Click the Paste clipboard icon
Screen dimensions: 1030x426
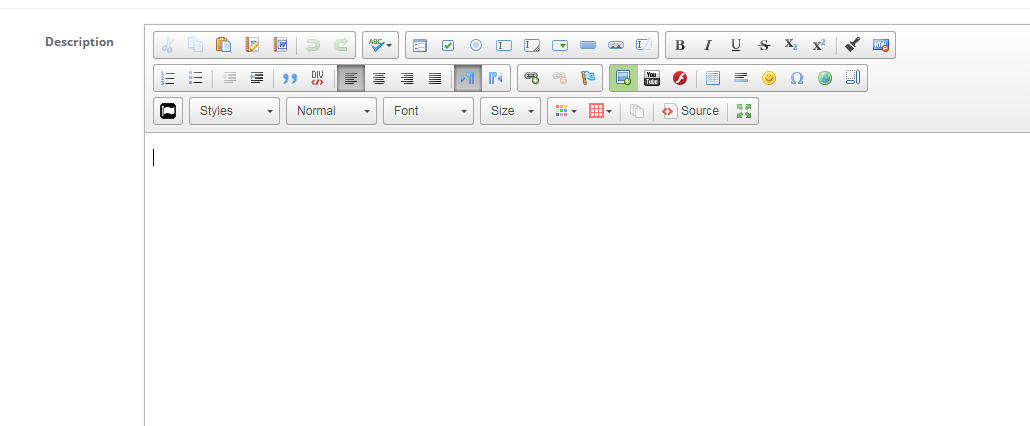(224, 45)
